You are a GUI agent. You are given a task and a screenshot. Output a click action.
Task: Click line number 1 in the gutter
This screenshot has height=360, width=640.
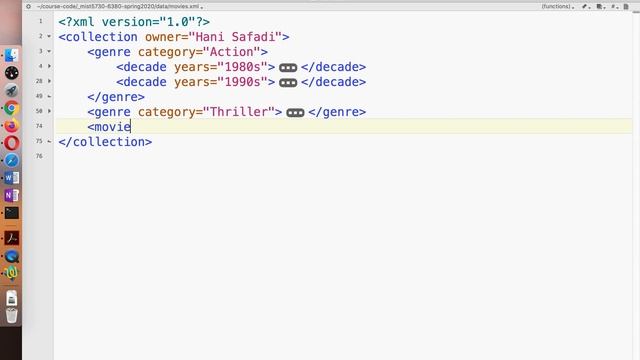41,21
